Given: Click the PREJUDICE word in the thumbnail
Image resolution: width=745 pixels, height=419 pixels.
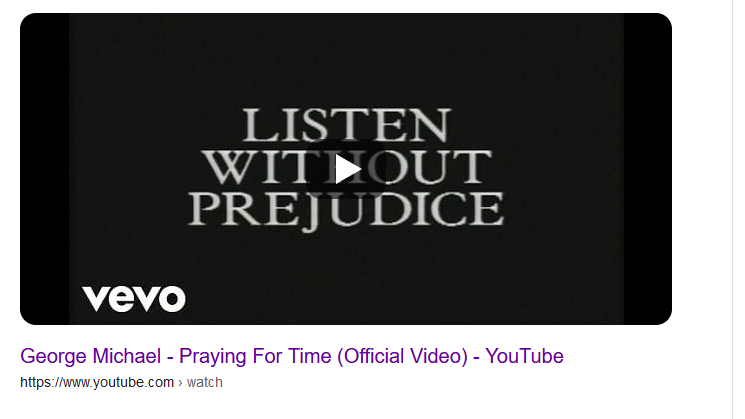Looking at the screenshot, I should coord(346,210).
